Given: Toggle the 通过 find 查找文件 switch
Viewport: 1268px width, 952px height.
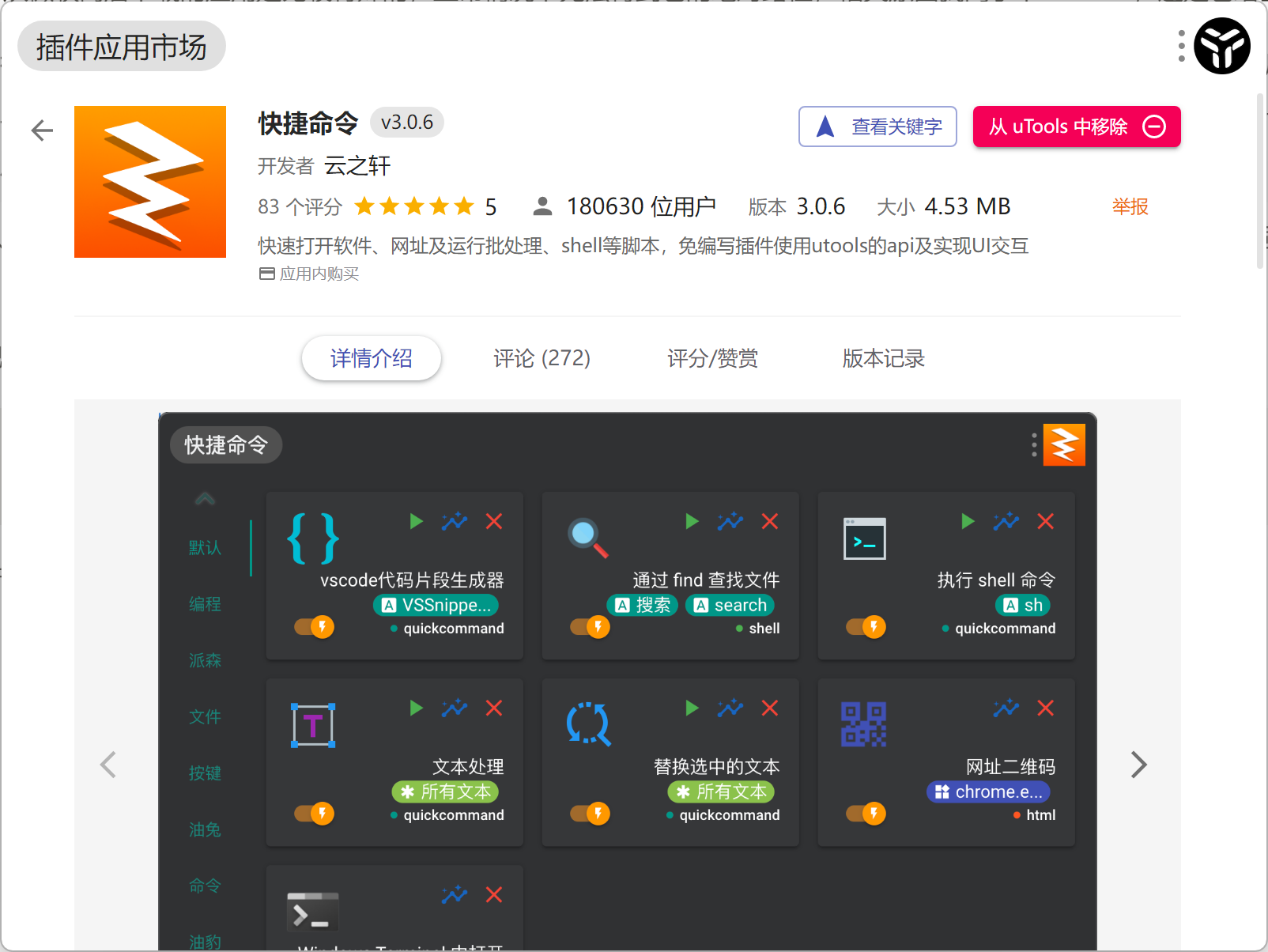Looking at the screenshot, I should [591, 627].
